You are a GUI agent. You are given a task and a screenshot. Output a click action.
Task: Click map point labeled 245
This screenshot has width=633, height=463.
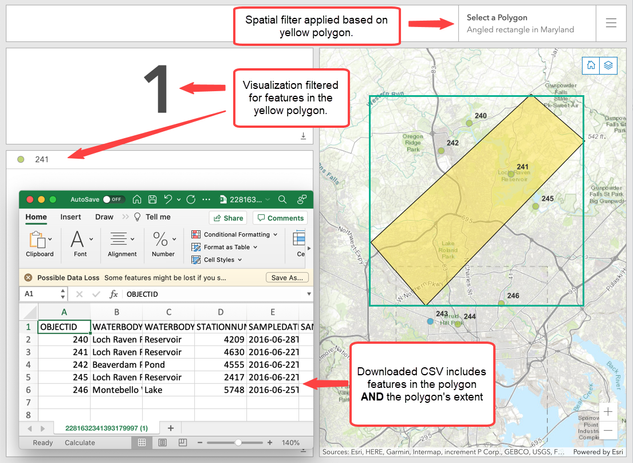click(535, 206)
